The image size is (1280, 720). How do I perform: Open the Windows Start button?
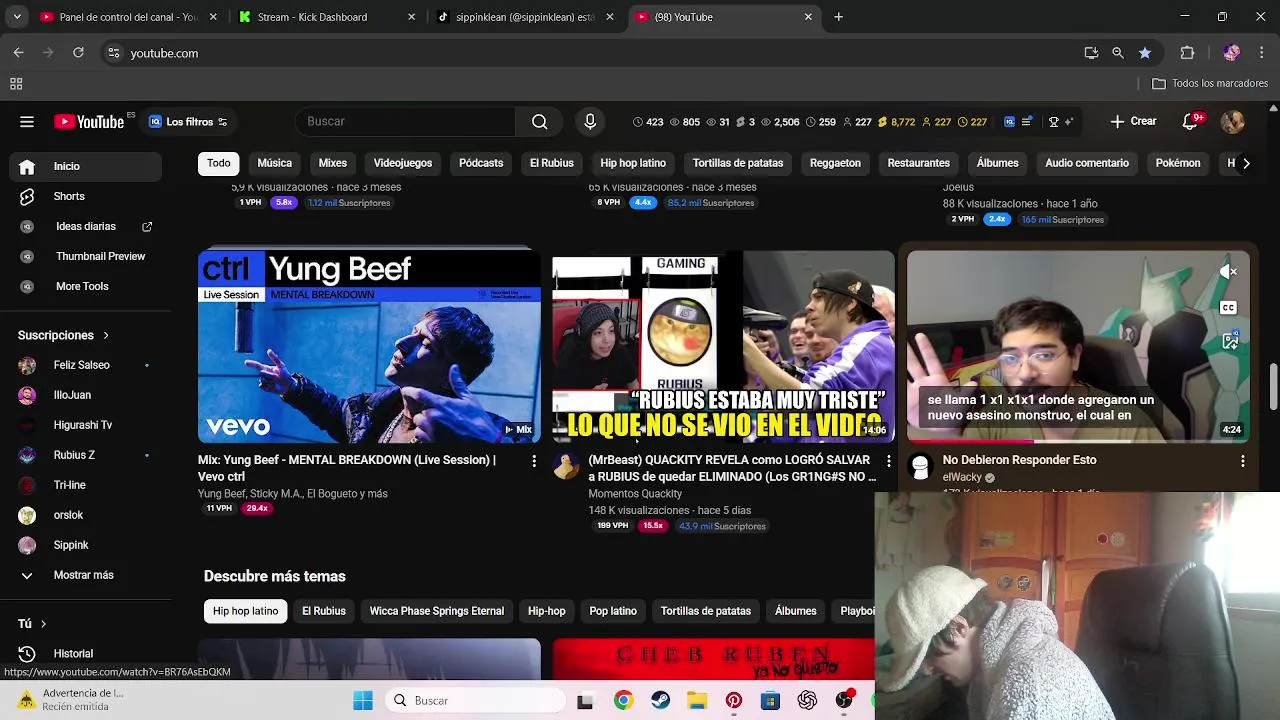[363, 701]
